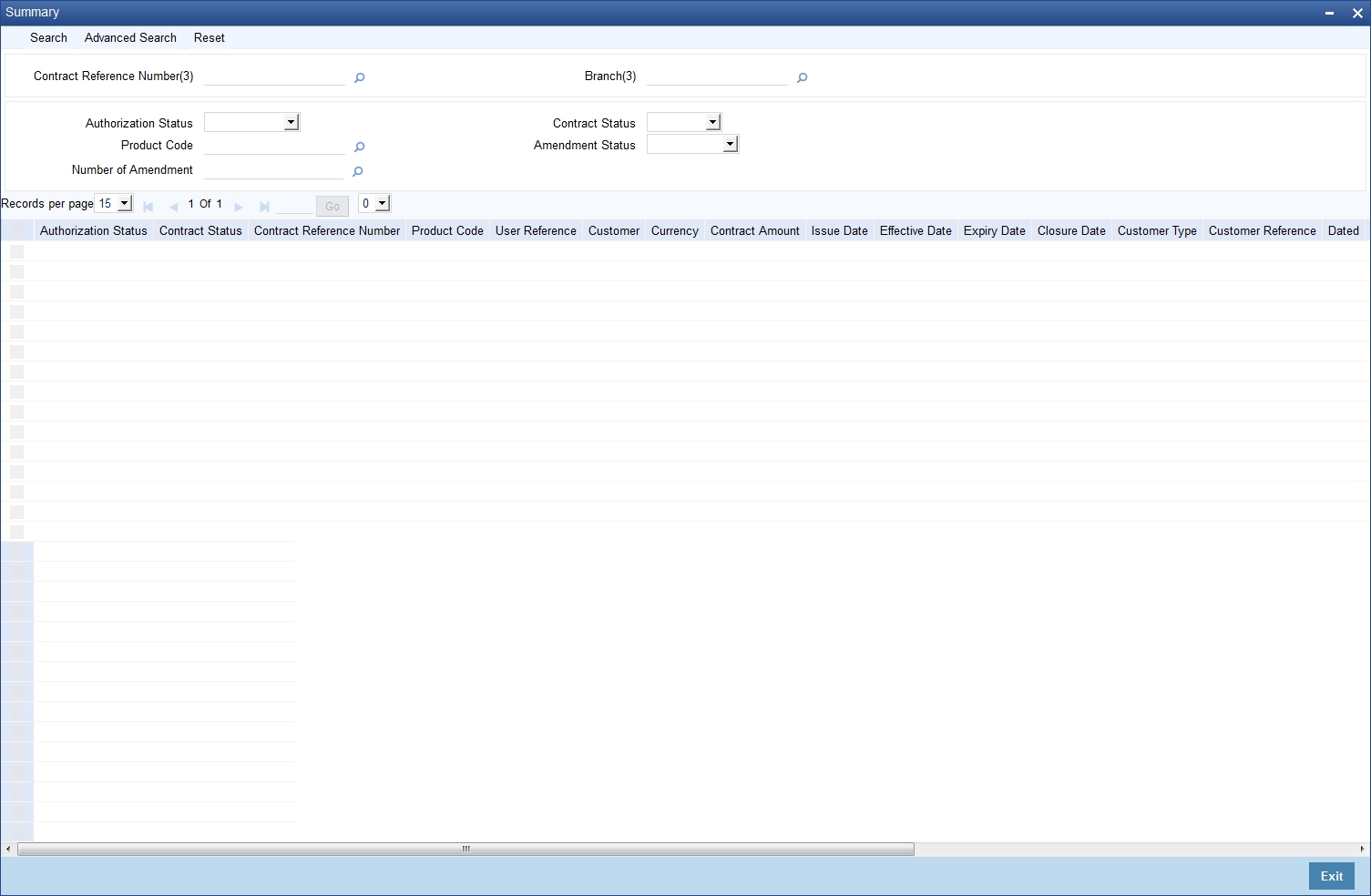Close the Summary window
The image size is (1371, 896).
pos(1357,13)
